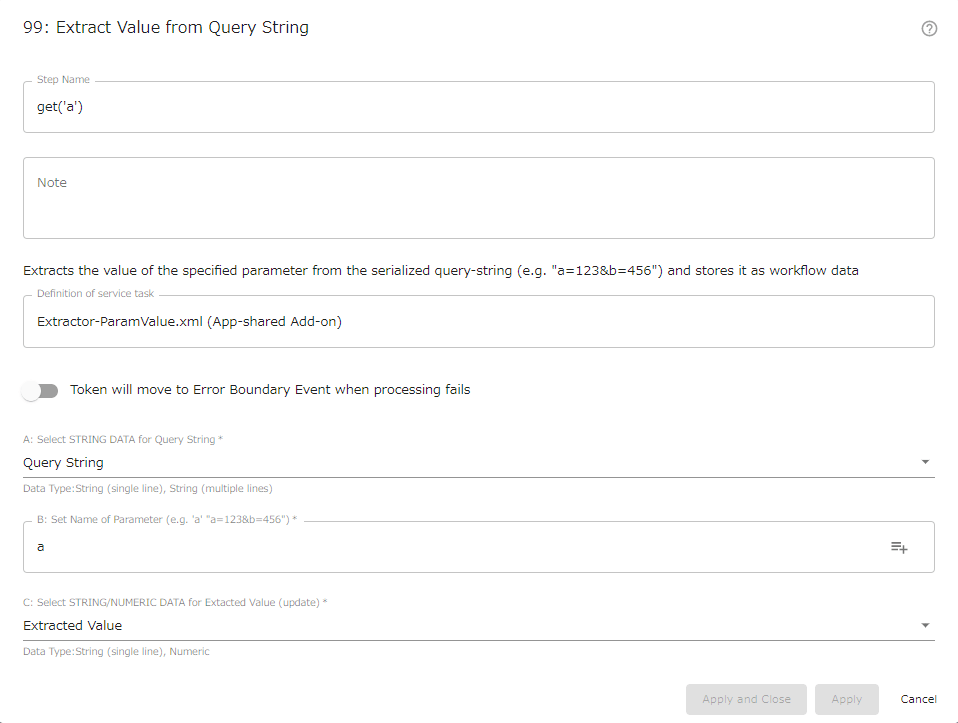
Task: Click the insert reference icon in parameter field
Action: tap(899, 547)
